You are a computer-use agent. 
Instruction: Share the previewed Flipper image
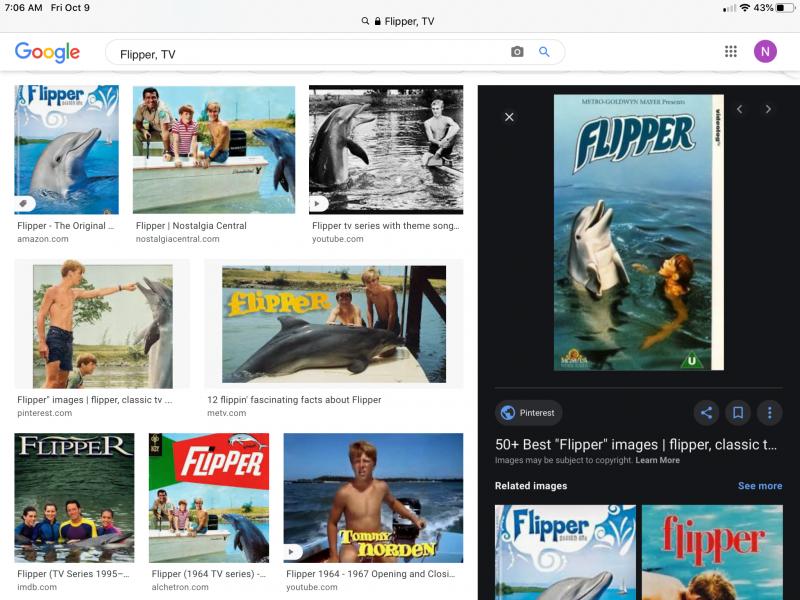[706, 413]
